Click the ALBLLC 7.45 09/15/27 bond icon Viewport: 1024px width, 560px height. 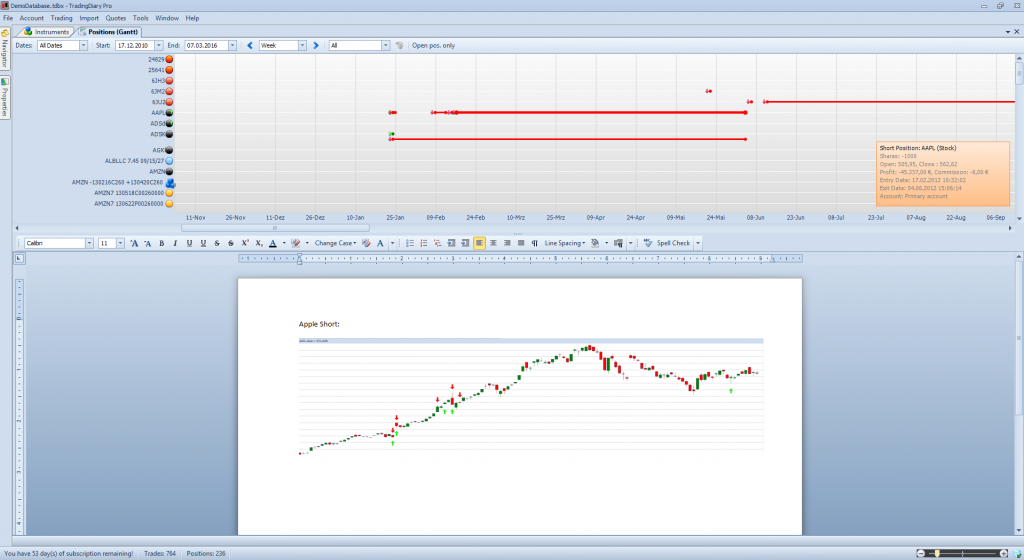click(169, 161)
